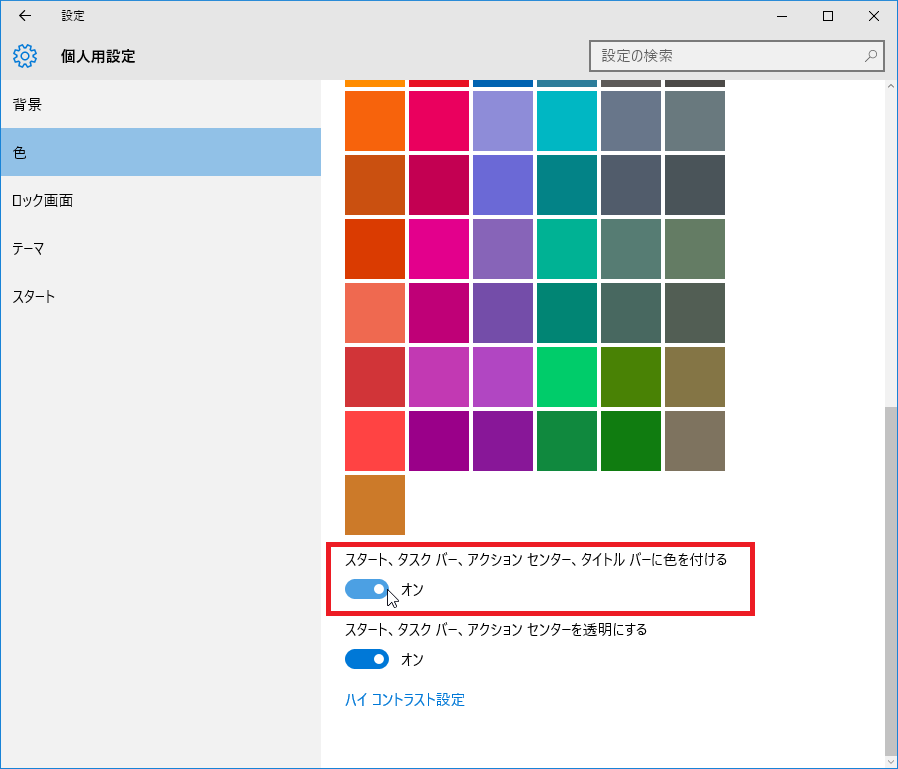Image resolution: width=898 pixels, height=769 pixels.
Task: Choose the hot magenta swatch
Action: (x=439, y=249)
